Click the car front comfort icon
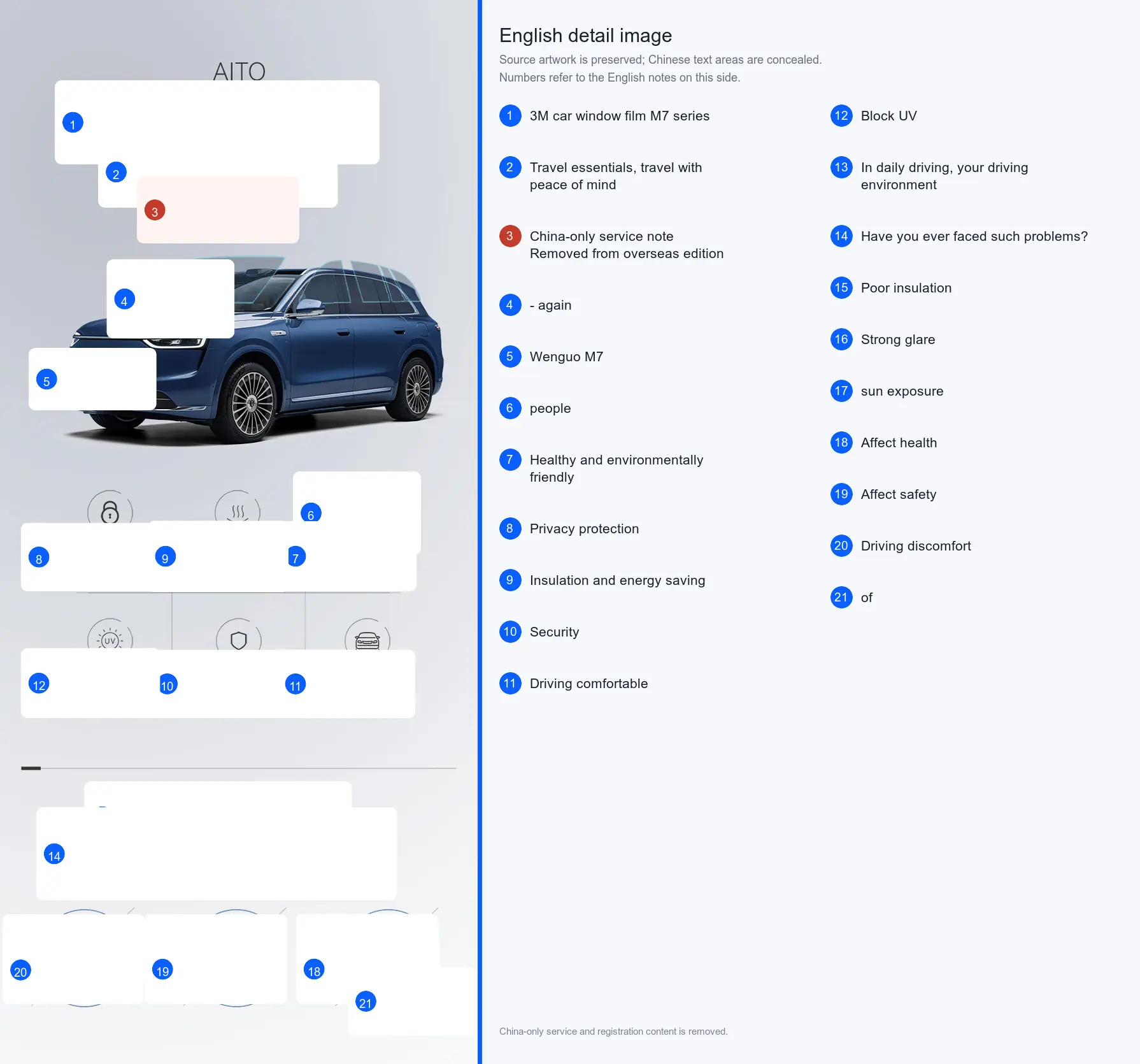 (367, 635)
